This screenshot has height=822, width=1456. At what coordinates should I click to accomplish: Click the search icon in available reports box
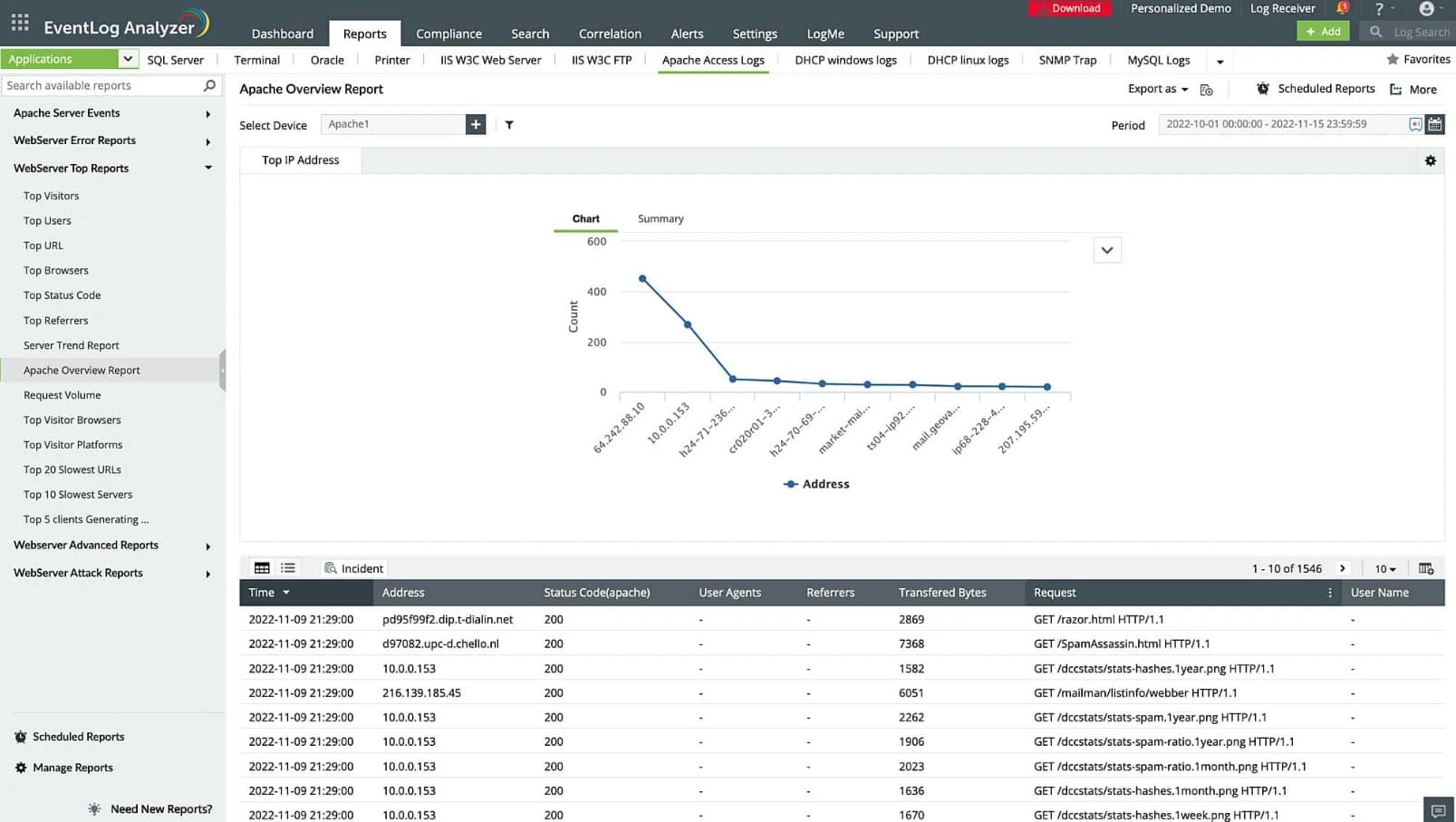pos(209,85)
